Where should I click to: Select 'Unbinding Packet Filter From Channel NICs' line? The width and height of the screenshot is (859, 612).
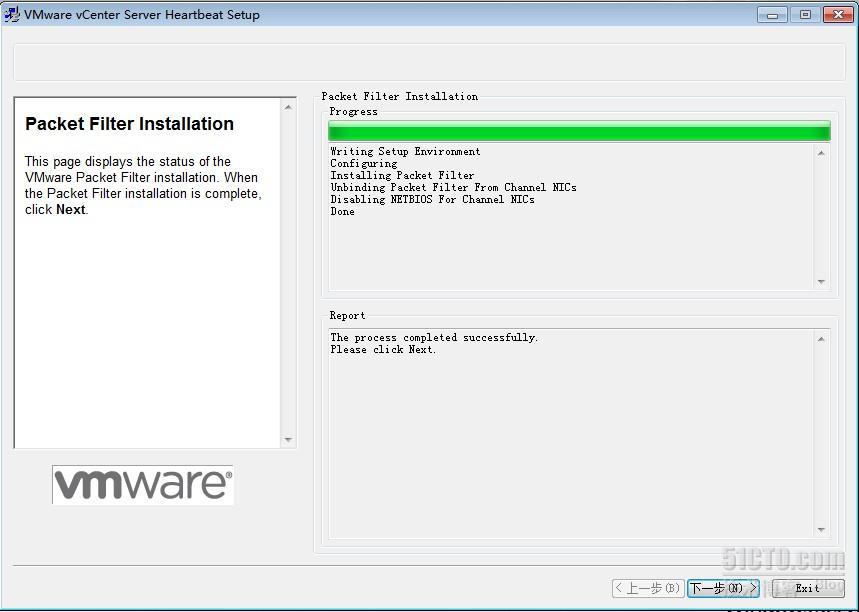[x=453, y=187]
